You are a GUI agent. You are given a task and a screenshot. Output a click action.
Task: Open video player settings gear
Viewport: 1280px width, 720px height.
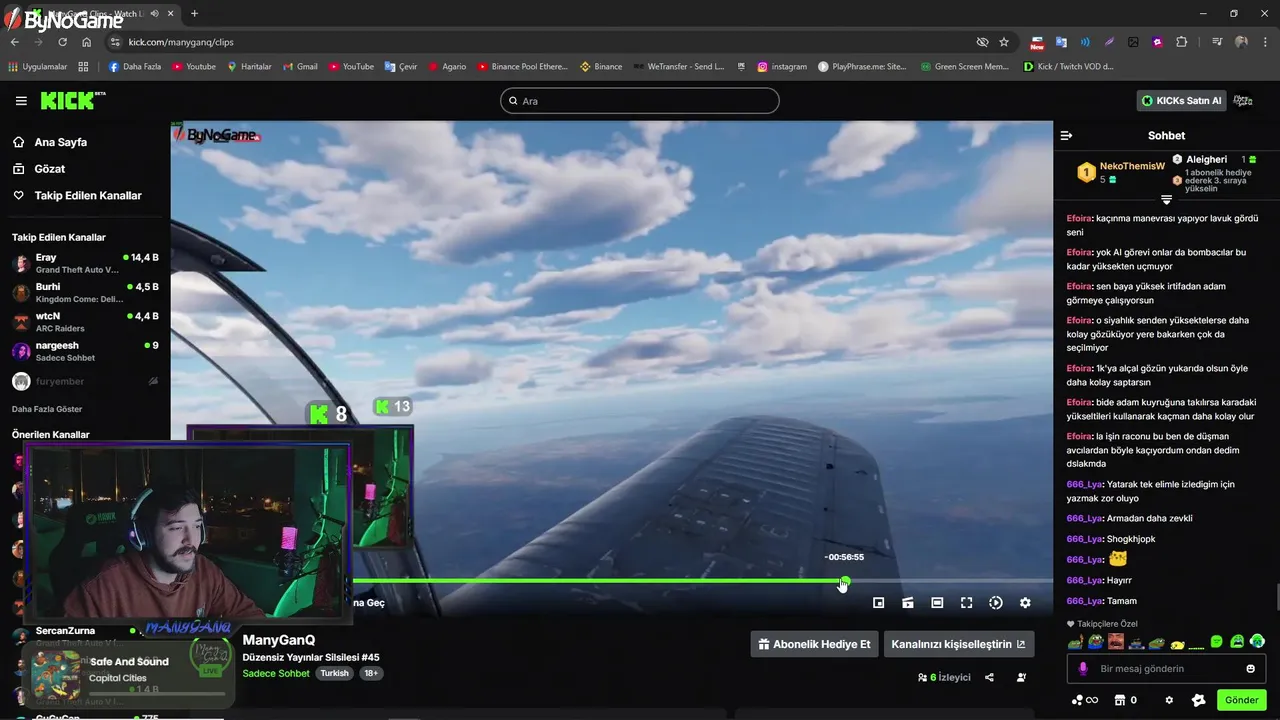[1025, 603]
